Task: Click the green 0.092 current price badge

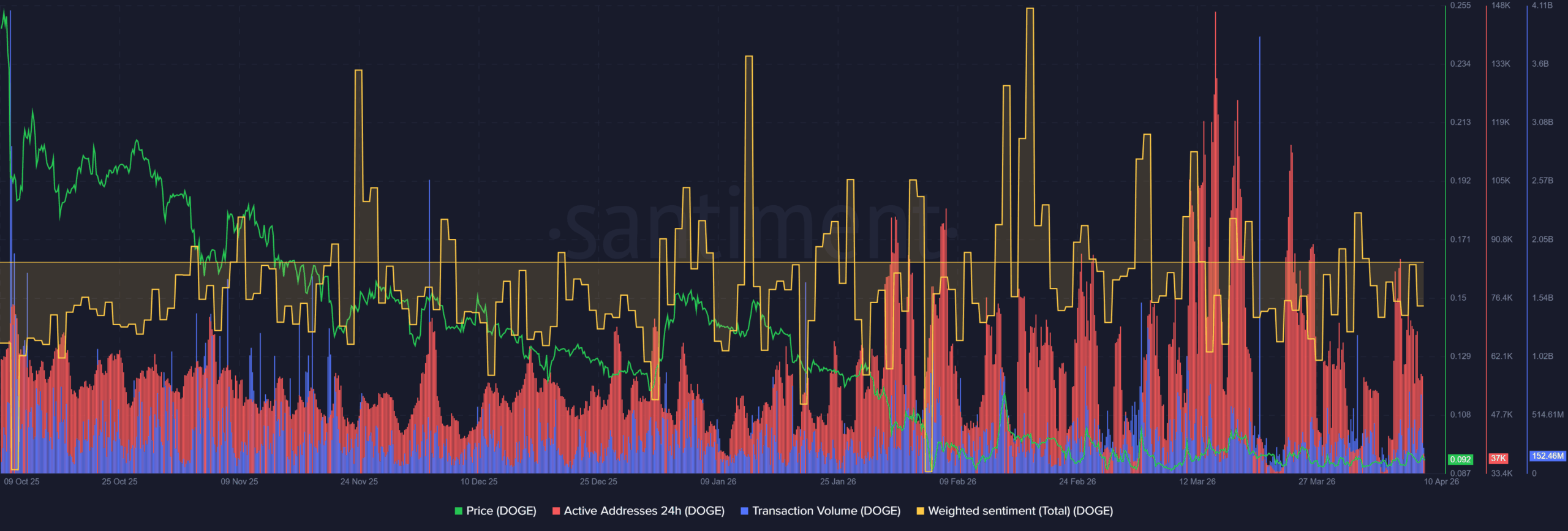Action: (1460, 459)
